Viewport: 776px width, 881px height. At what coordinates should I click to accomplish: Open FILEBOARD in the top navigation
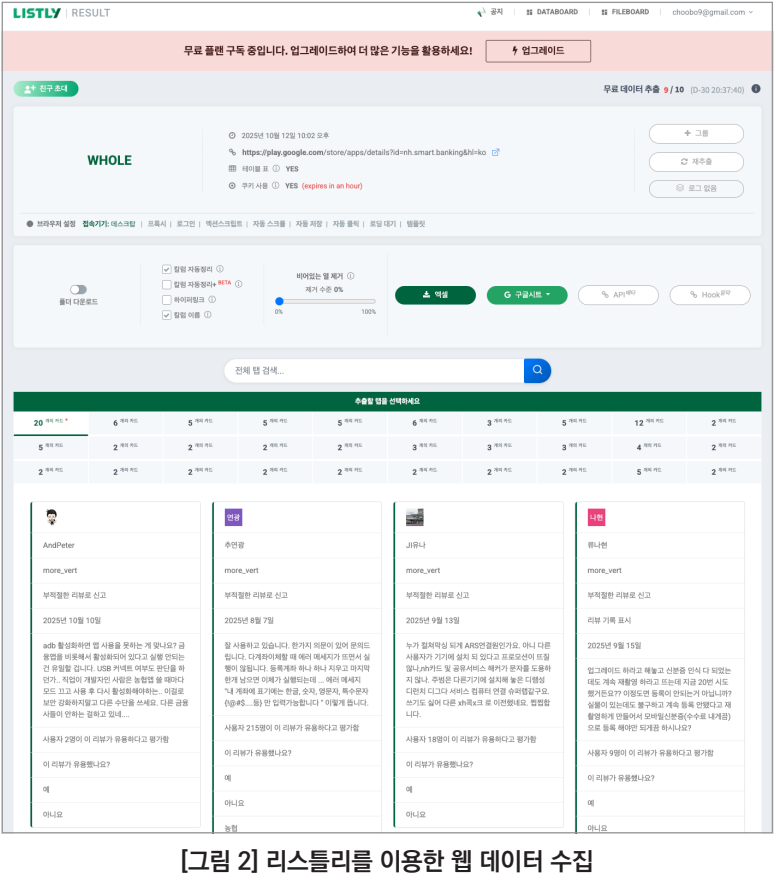(625, 12)
